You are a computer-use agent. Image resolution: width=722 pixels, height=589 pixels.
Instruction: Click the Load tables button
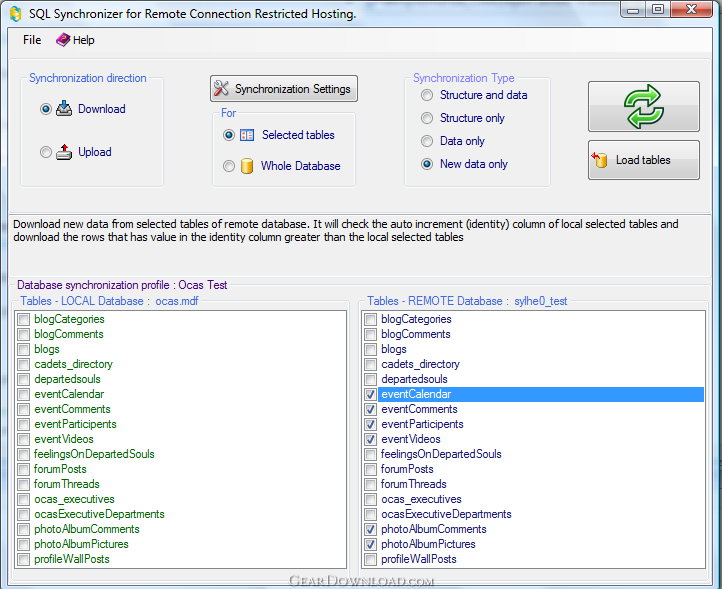(x=643, y=160)
